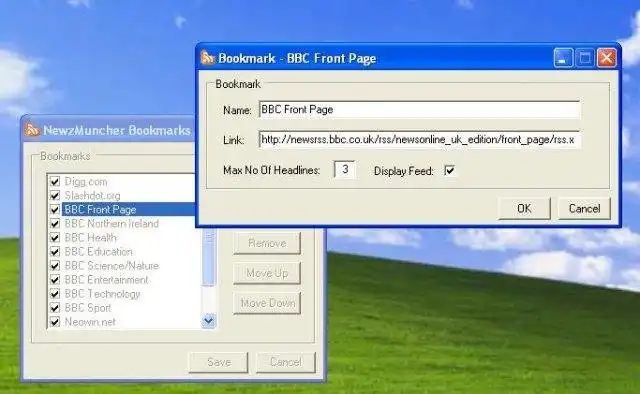Viewport: 640px width, 394px height.
Task: Toggle the BBC Sport bookmark checkbox
Action: (55, 308)
